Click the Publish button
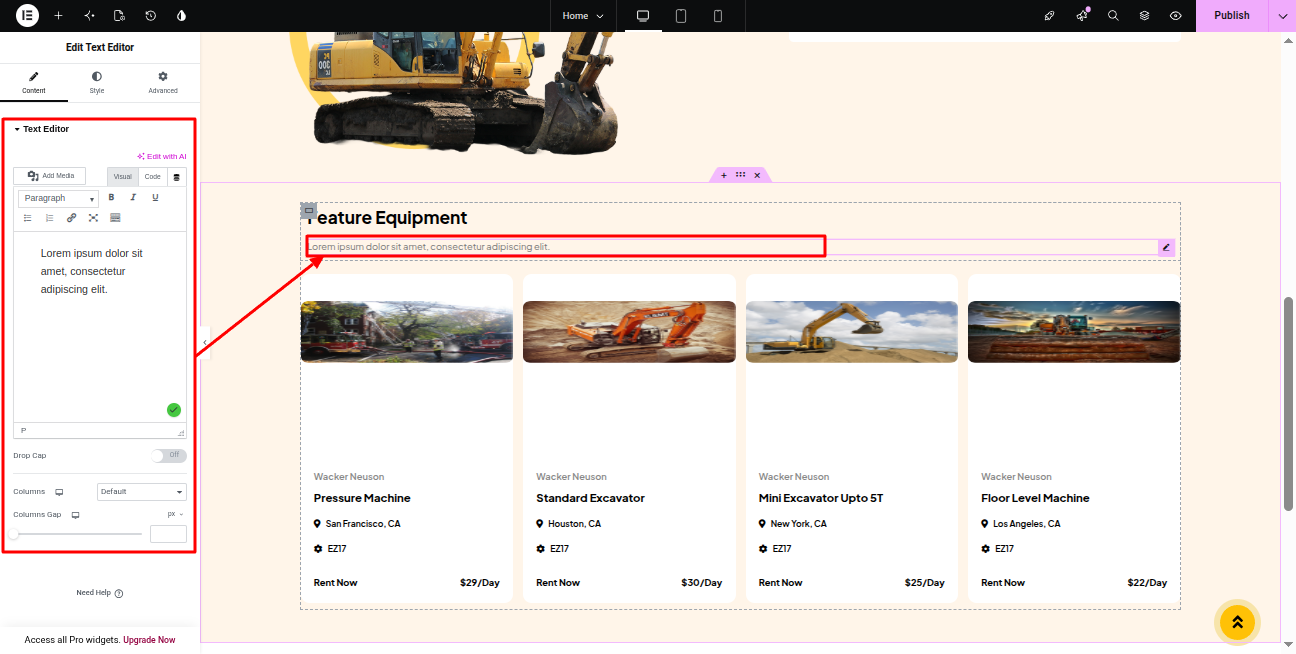 [1232, 16]
